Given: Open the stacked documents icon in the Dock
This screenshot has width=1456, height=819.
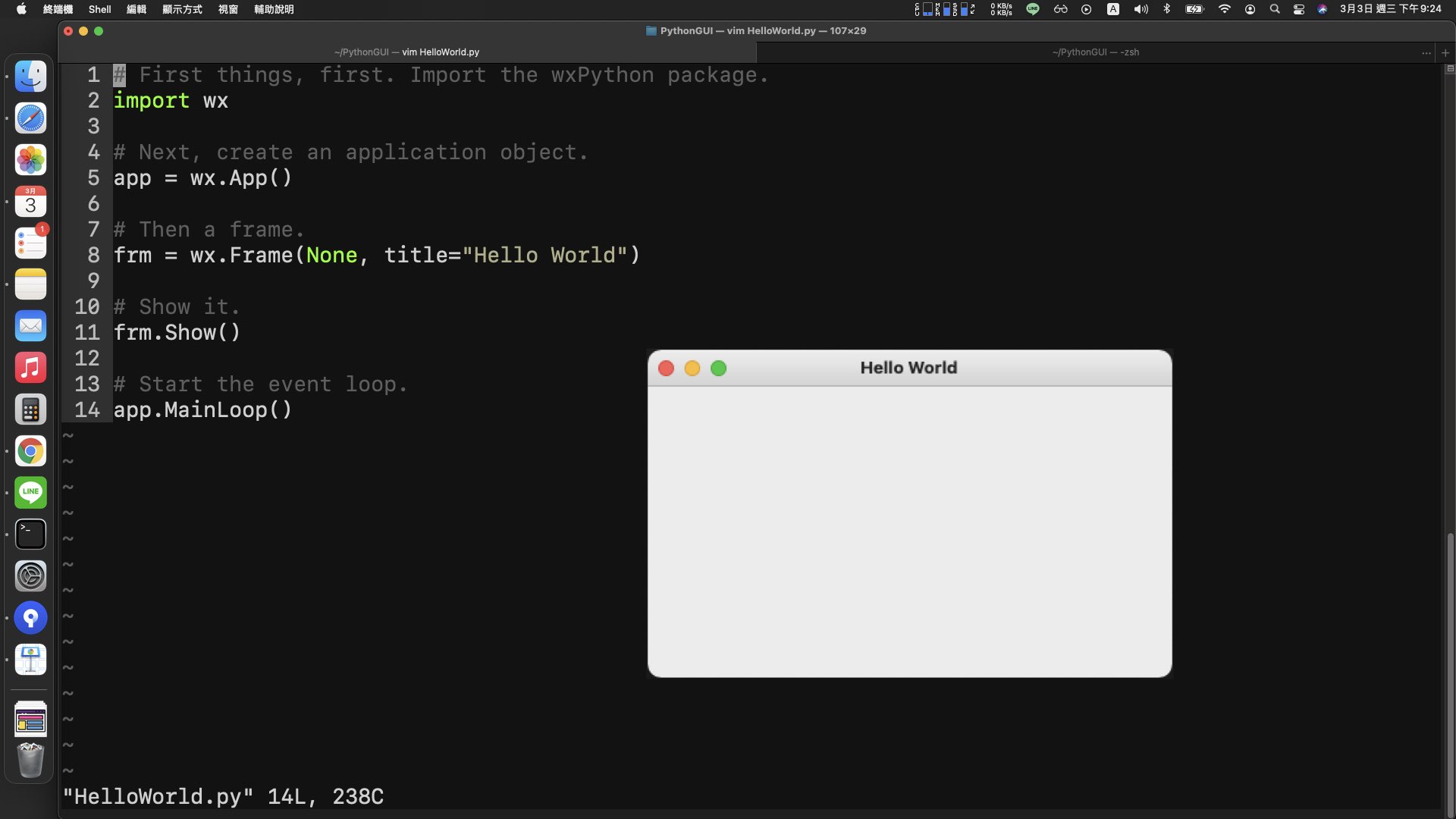Looking at the screenshot, I should pos(30,719).
